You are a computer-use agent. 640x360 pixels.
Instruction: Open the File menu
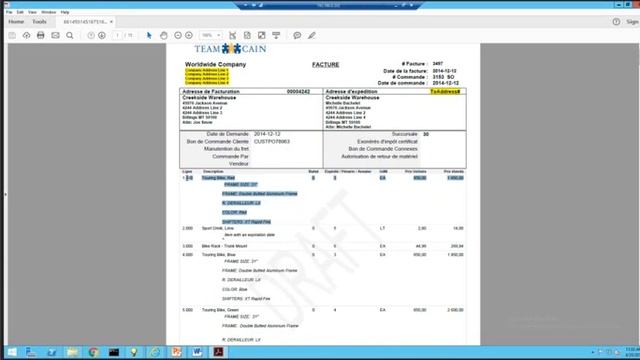point(9,12)
